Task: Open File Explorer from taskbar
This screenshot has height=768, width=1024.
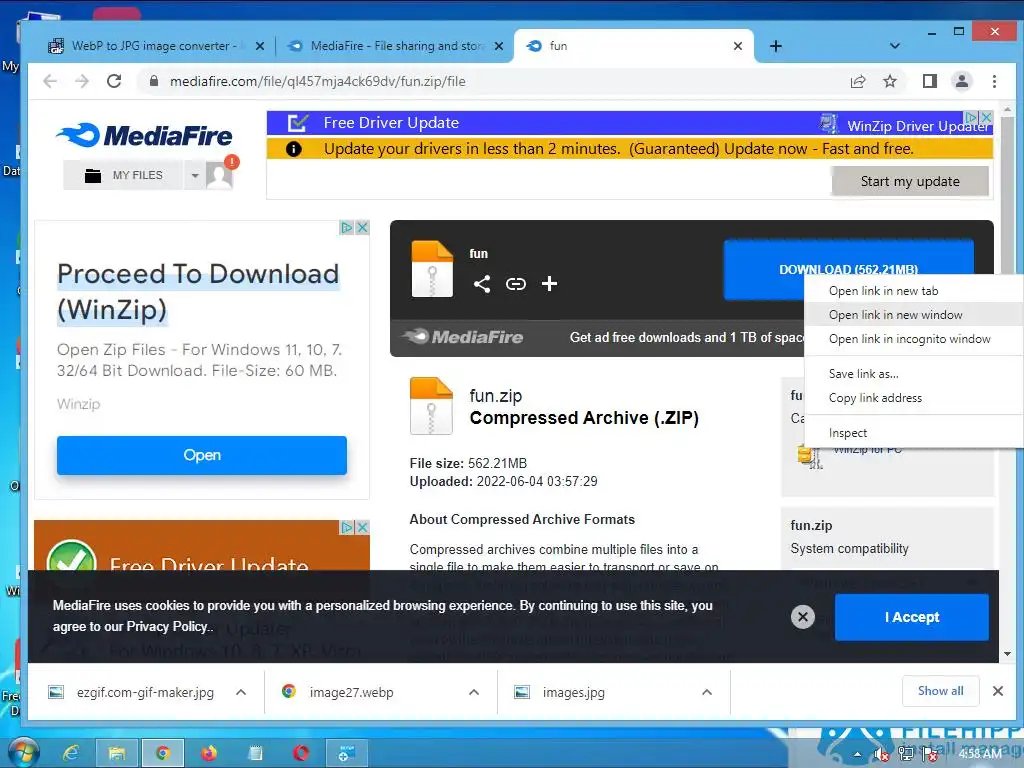Action: tap(117, 754)
